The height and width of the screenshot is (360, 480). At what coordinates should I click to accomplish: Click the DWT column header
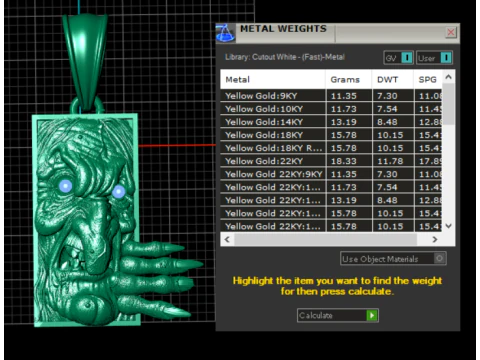click(393, 79)
